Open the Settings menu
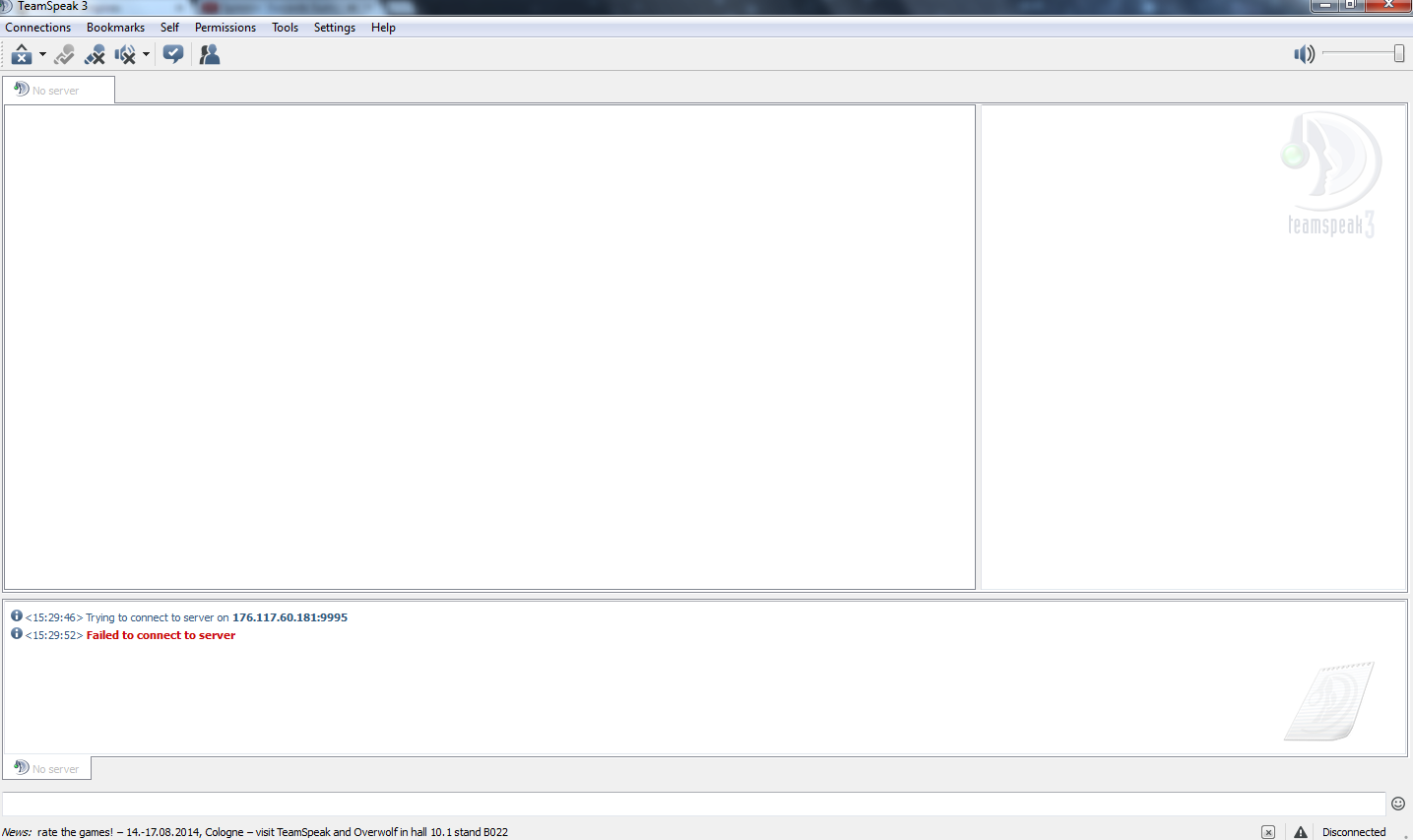This screenshot has height=840, width=1413. click(x=335, y=28)
